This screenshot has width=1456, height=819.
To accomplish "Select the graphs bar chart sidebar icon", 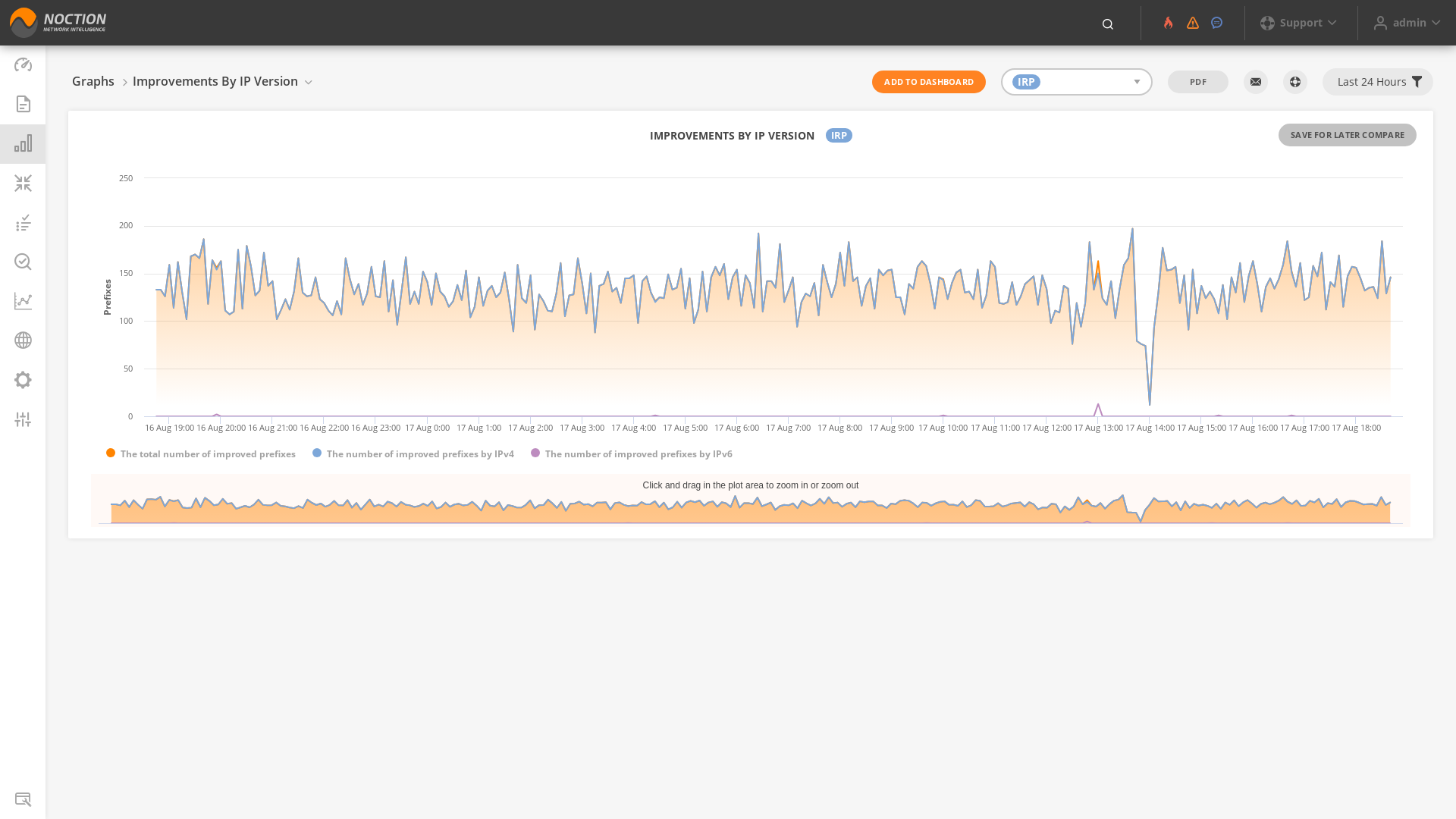I will pos(23,143).
